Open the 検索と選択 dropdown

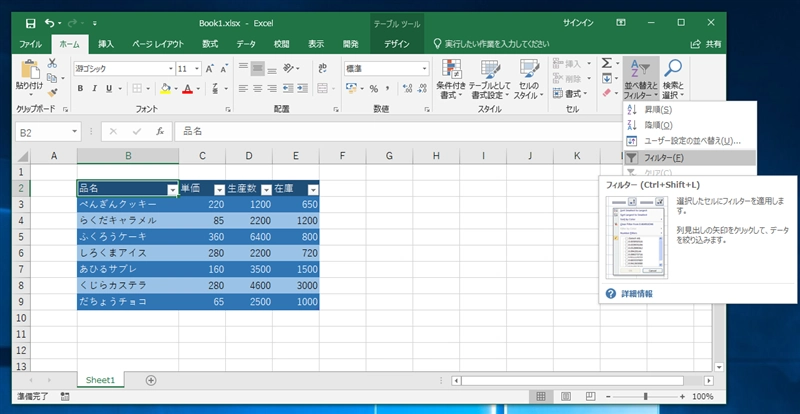tap(673, 79)
